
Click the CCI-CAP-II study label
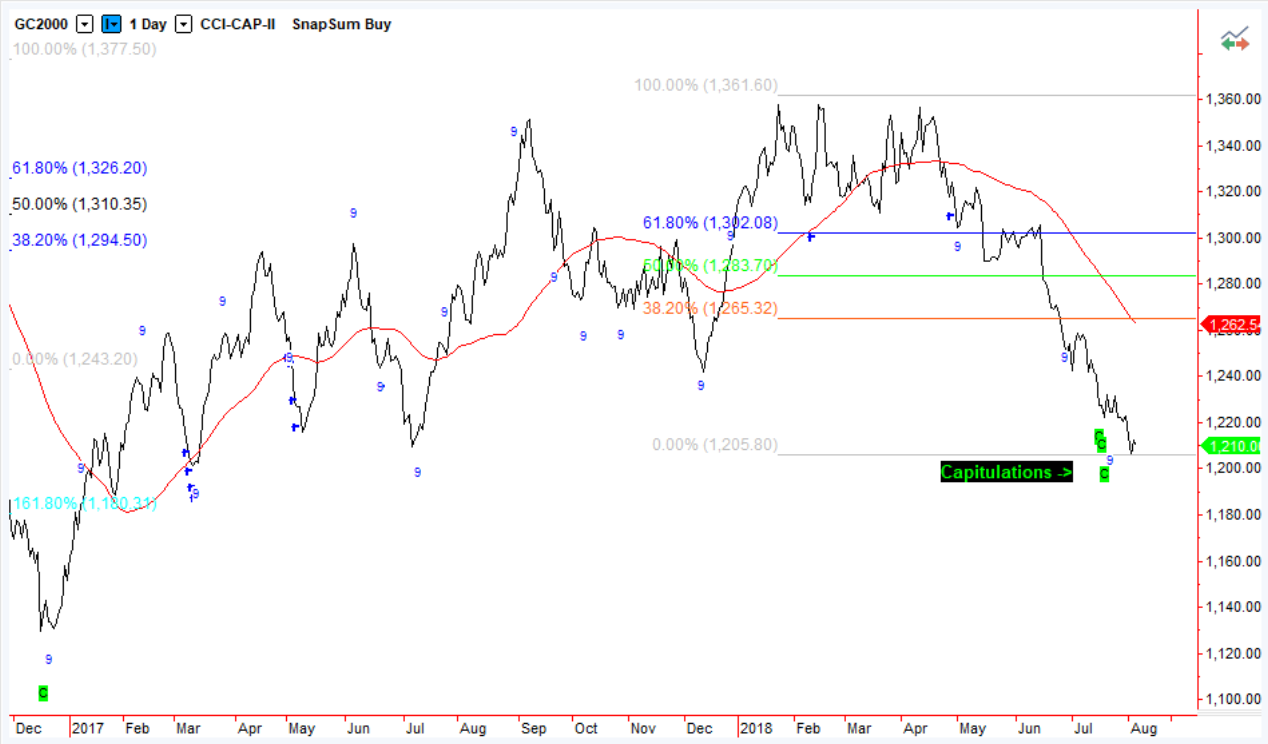[239, 24]
